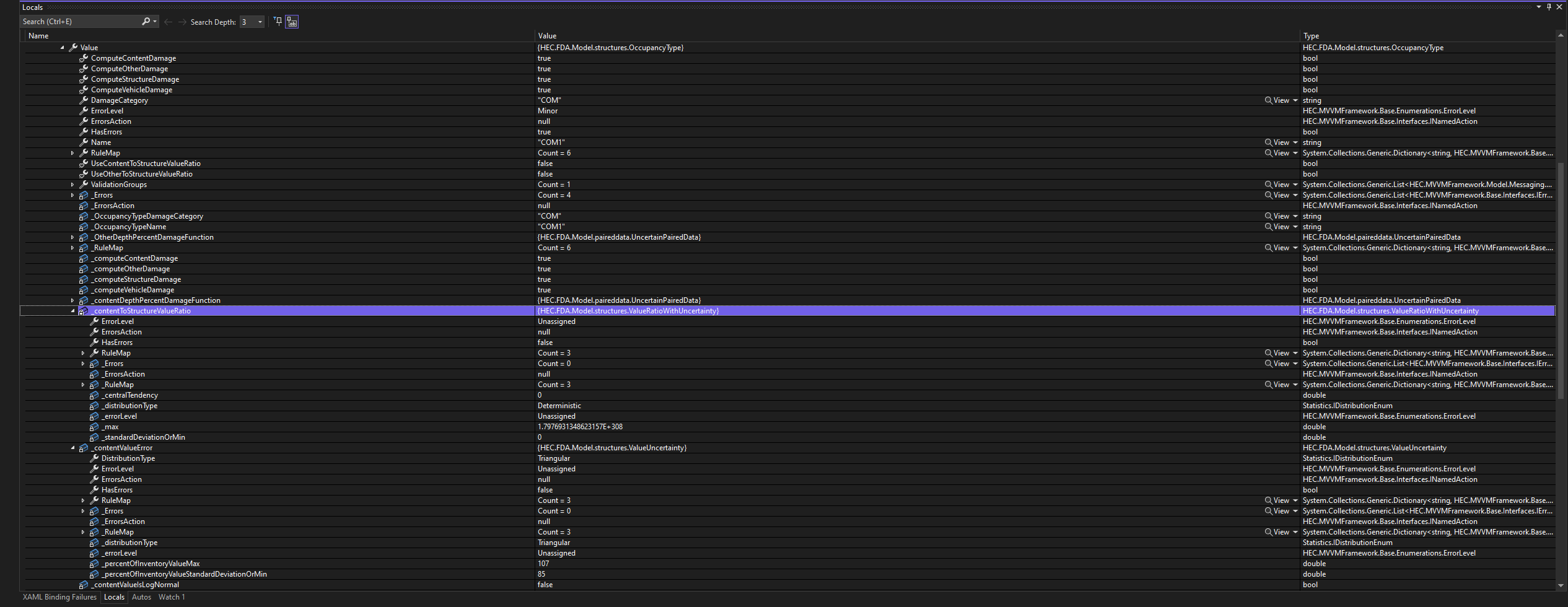This screenshot has height=607, width=1568.
Task: Switch to the Autos tab
Action: coord(141,597)
